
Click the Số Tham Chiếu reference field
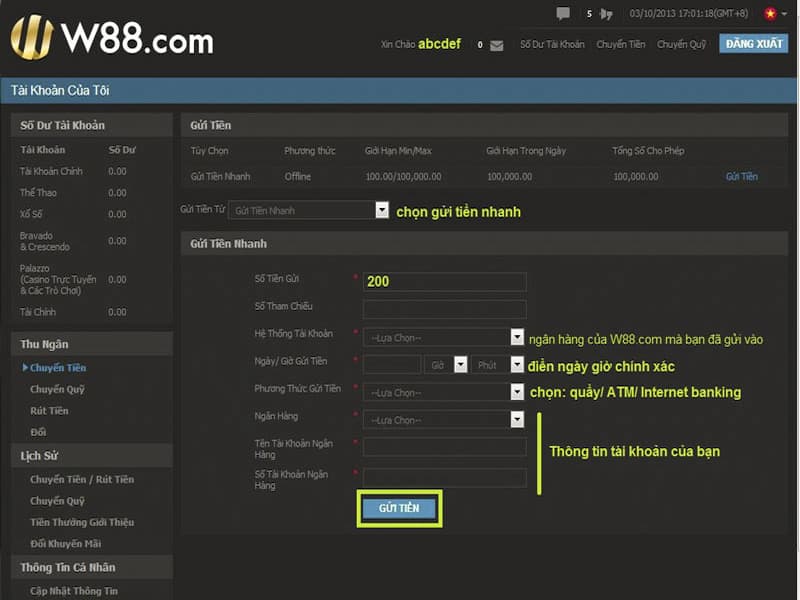click(x=444, y=309)
